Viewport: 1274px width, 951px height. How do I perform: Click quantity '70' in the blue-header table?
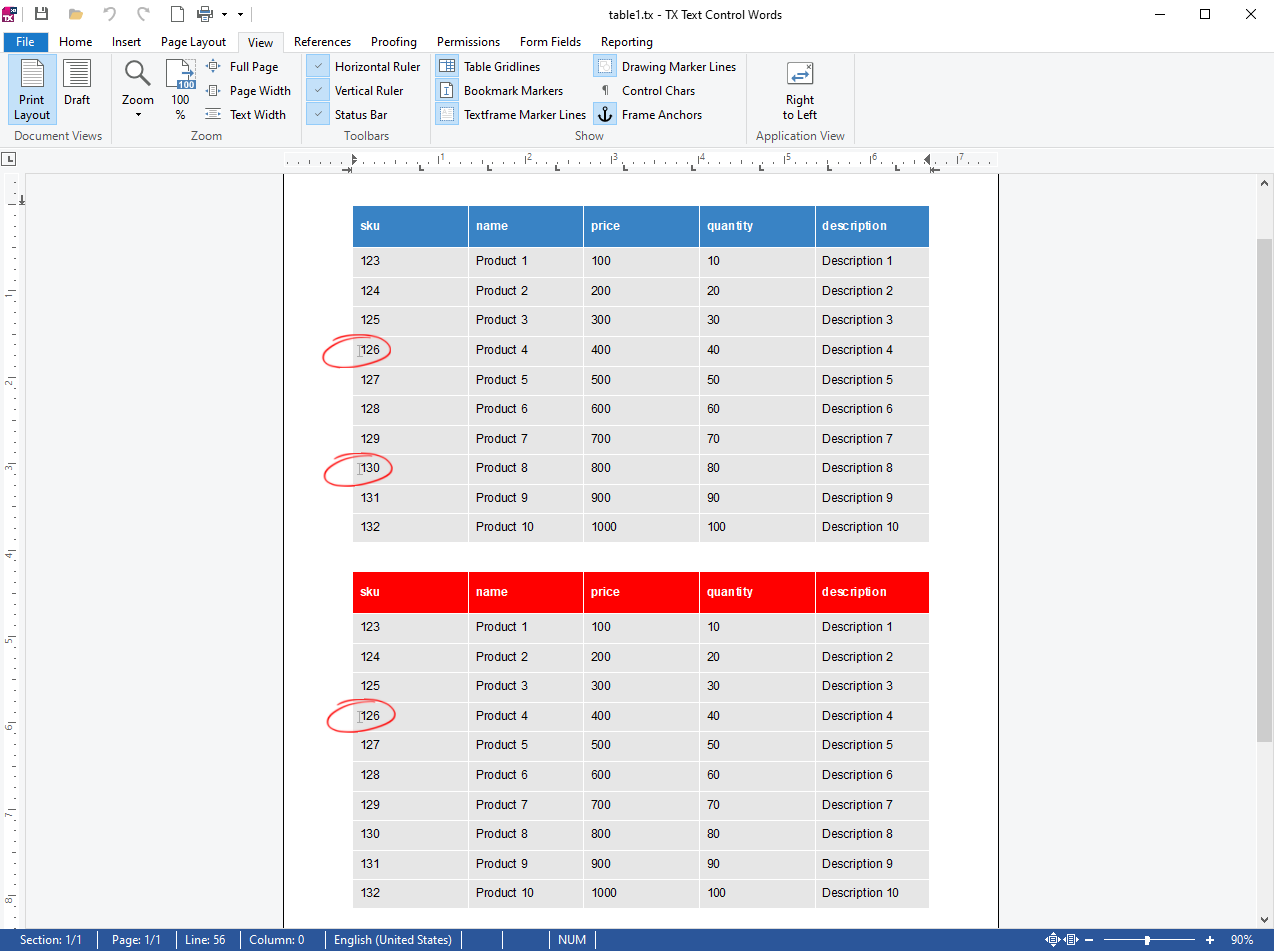(713, 439)
